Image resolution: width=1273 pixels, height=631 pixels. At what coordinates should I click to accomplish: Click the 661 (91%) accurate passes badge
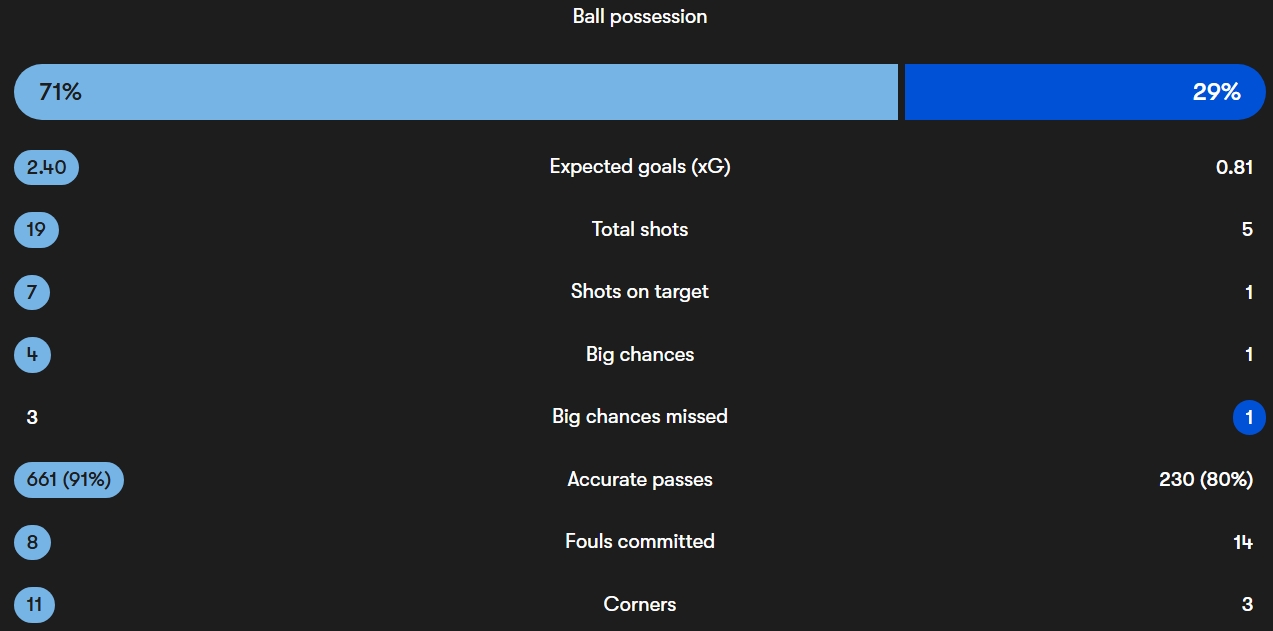pyautogui.click(x=69, y=480)
